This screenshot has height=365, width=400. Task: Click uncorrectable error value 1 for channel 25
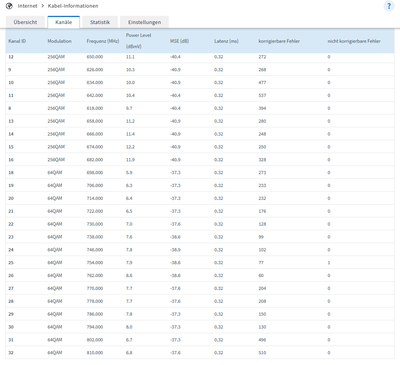[x=329, y=263]
